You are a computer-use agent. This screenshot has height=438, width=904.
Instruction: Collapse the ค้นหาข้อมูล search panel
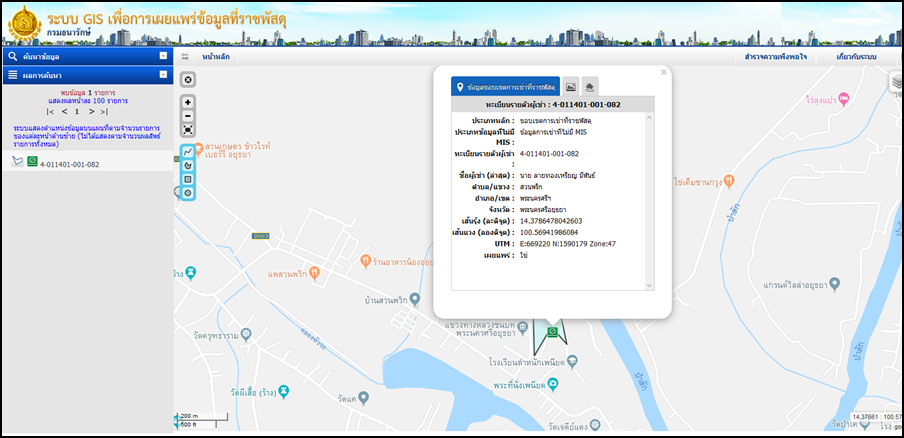[x=163, y=57]
